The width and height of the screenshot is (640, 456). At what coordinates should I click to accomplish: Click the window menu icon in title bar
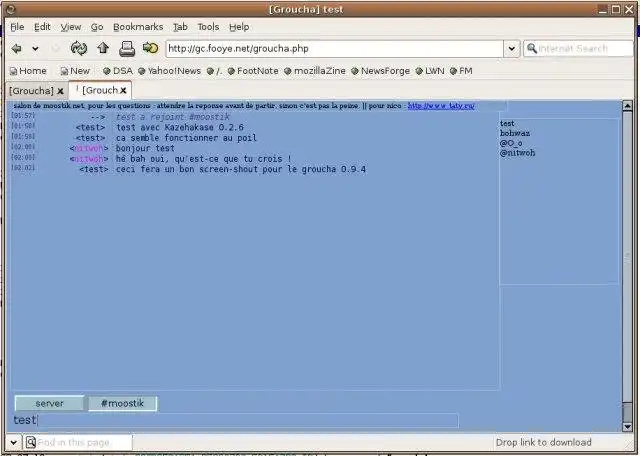(11, 9)
